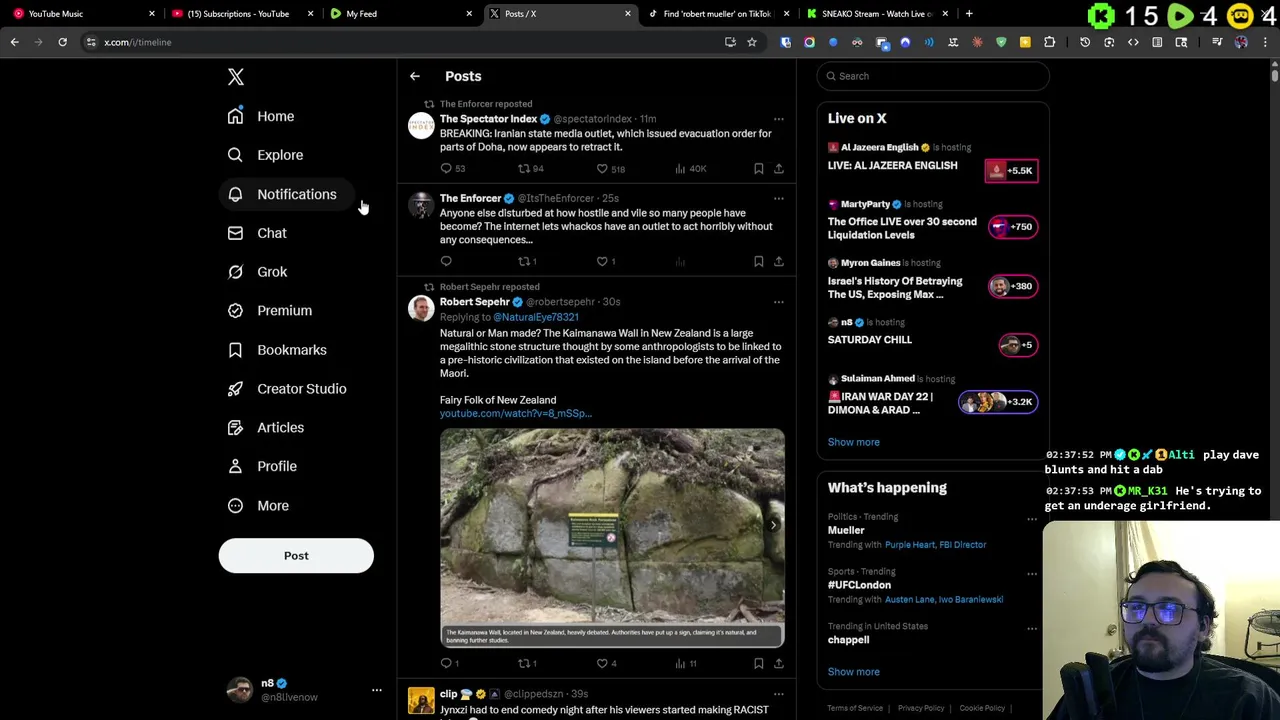Image resolution: width=1280 pixels, height=720 pixels.
Task: Click the X search field
Action: (933, 76)
